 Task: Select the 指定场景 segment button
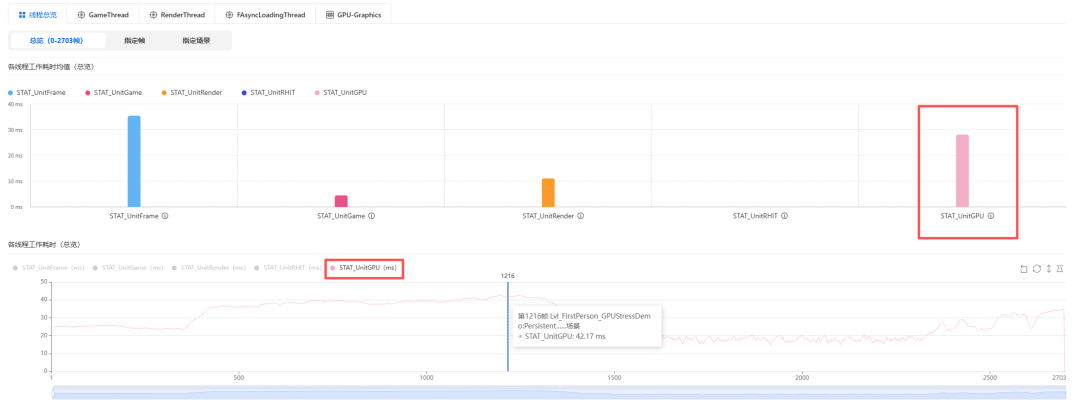pyautogui.click(x=196, y=41)
